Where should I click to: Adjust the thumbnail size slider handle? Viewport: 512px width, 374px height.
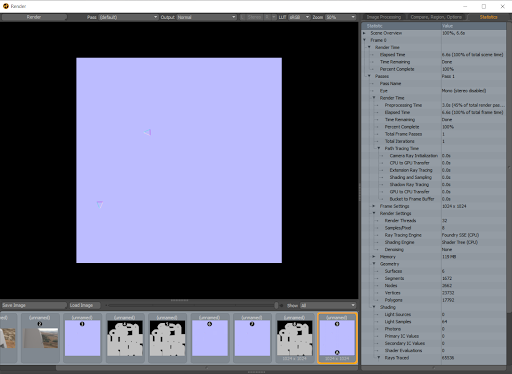click(x=276, y=305)
